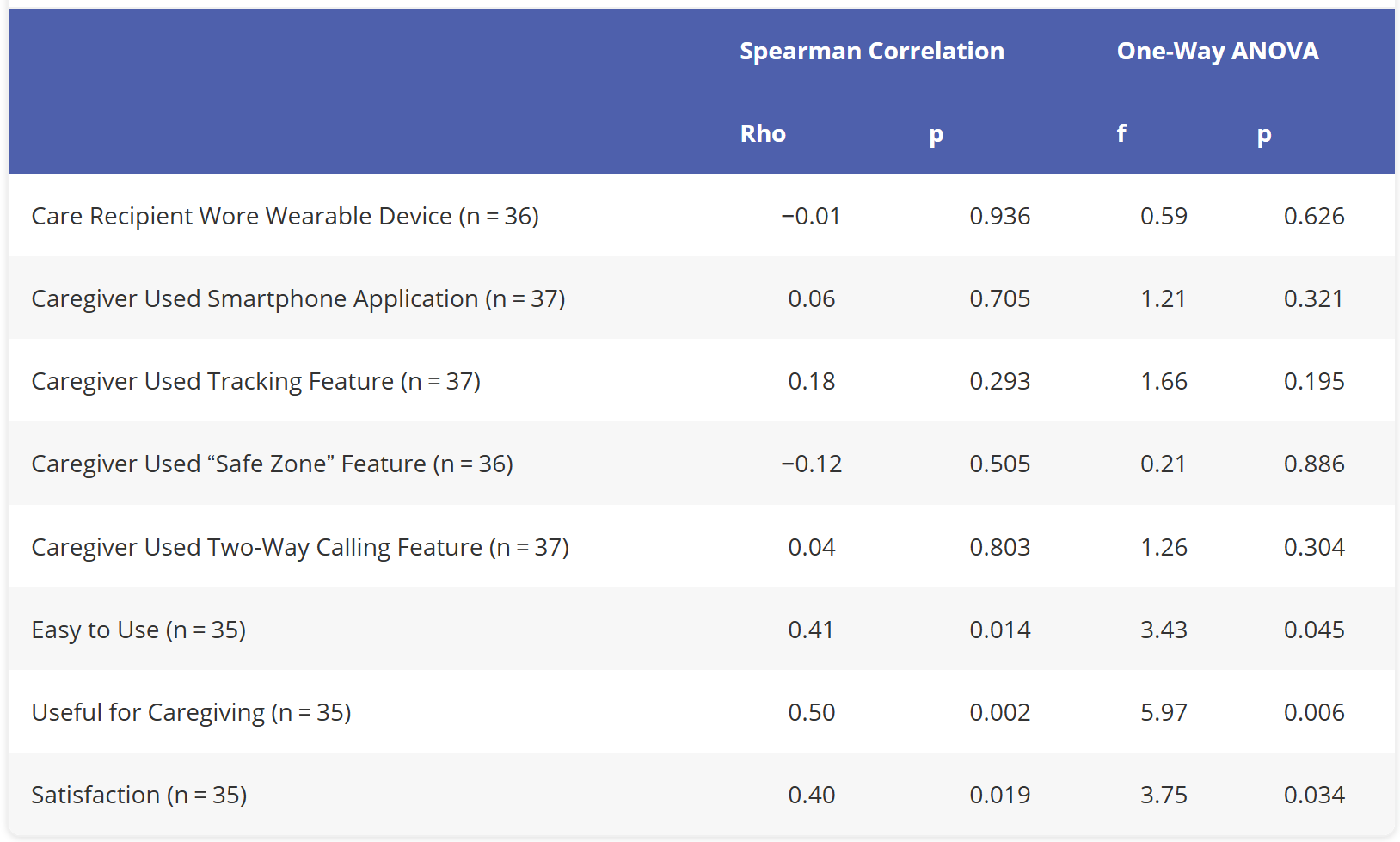Select the f value 3.75 in Satisfaction row
The width and height of the screenshot is (1400, 842).
pyautogui.click(x=1164, y=795)
